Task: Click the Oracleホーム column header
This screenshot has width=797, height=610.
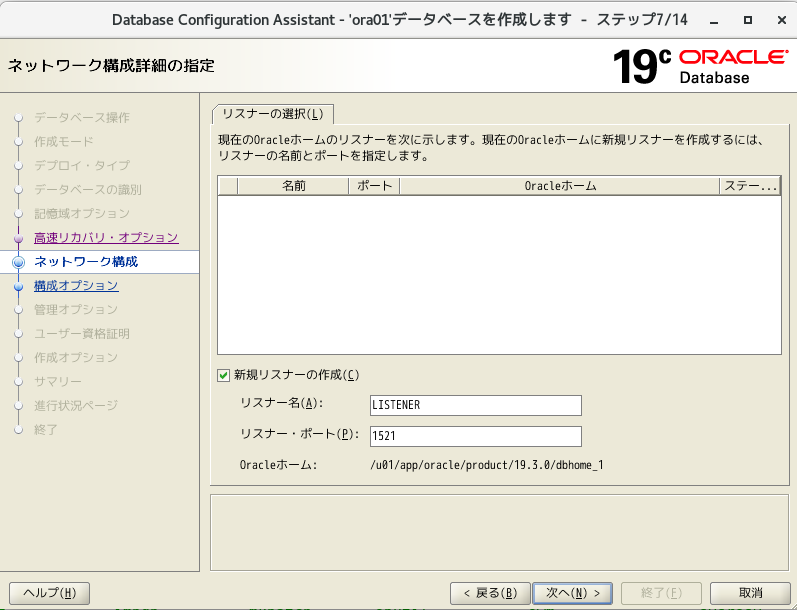Action: [560, 186]
